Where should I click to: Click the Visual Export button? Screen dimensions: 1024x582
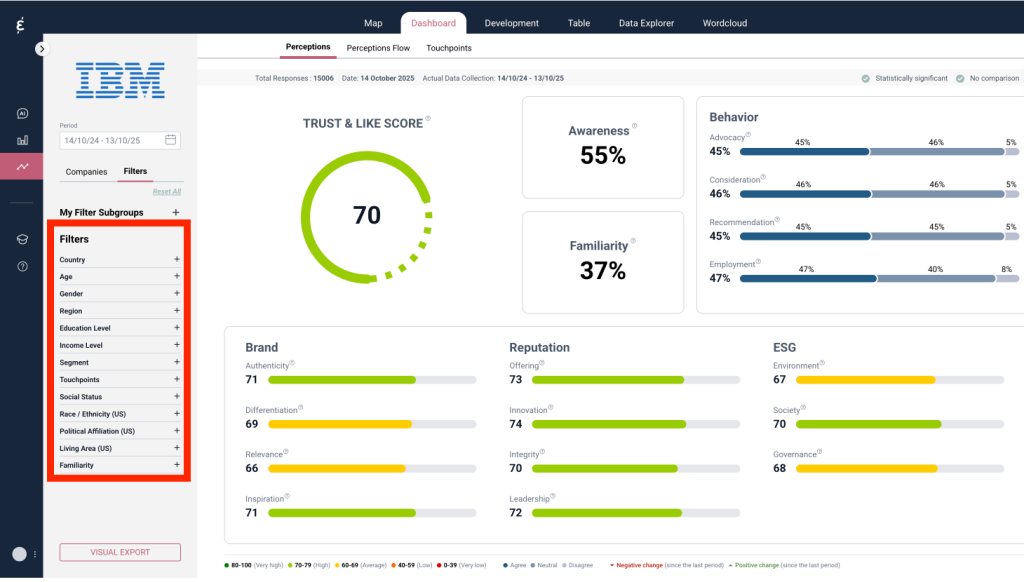pyautogui.click(x=120, y=552)
